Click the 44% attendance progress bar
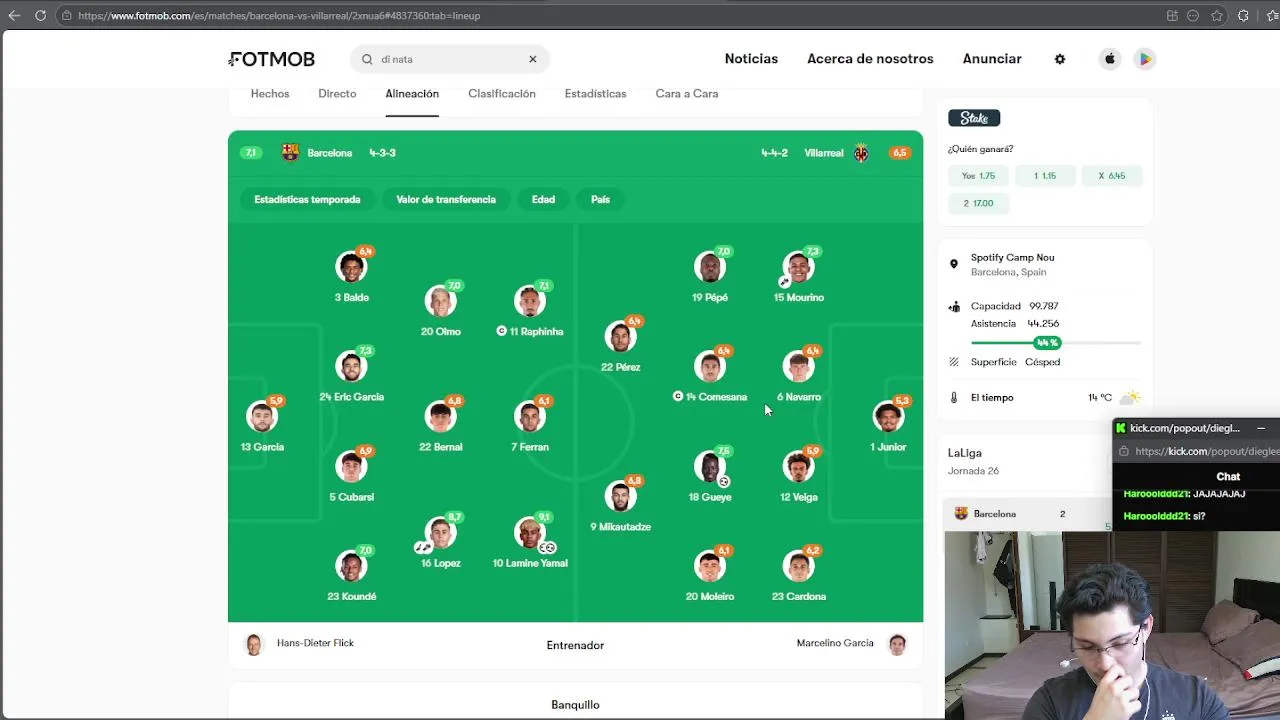 tap(1055, 343)
